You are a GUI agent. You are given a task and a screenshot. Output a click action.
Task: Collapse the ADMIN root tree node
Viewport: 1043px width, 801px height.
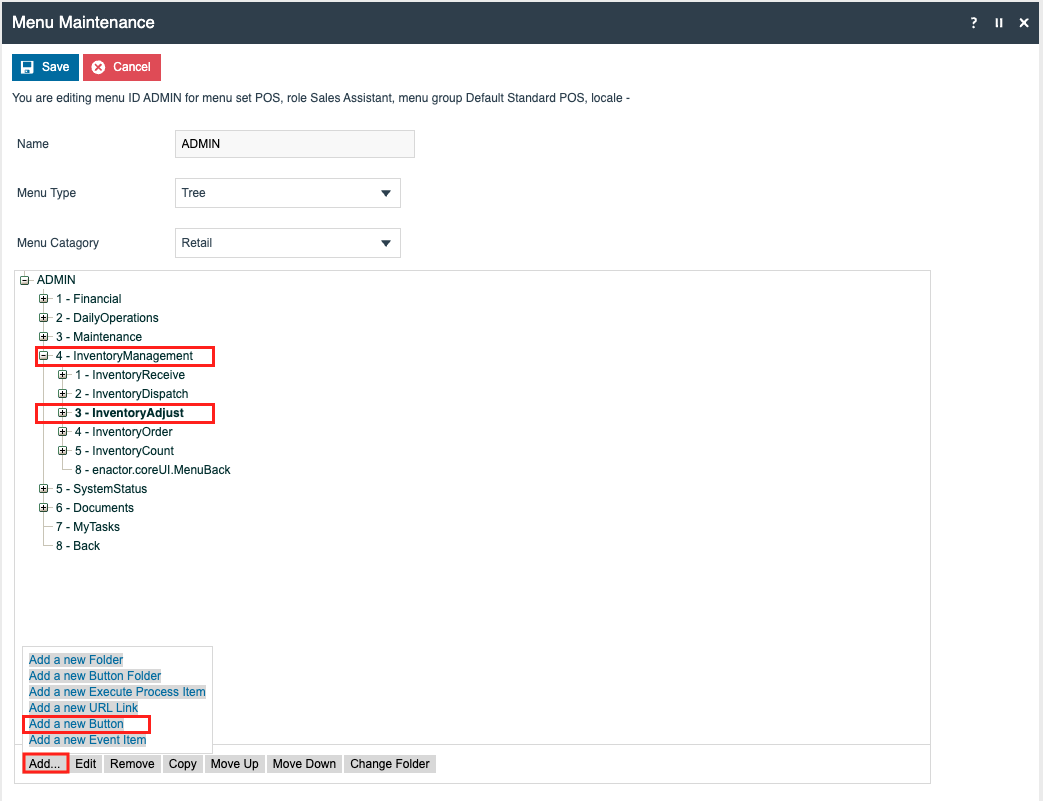25,280
